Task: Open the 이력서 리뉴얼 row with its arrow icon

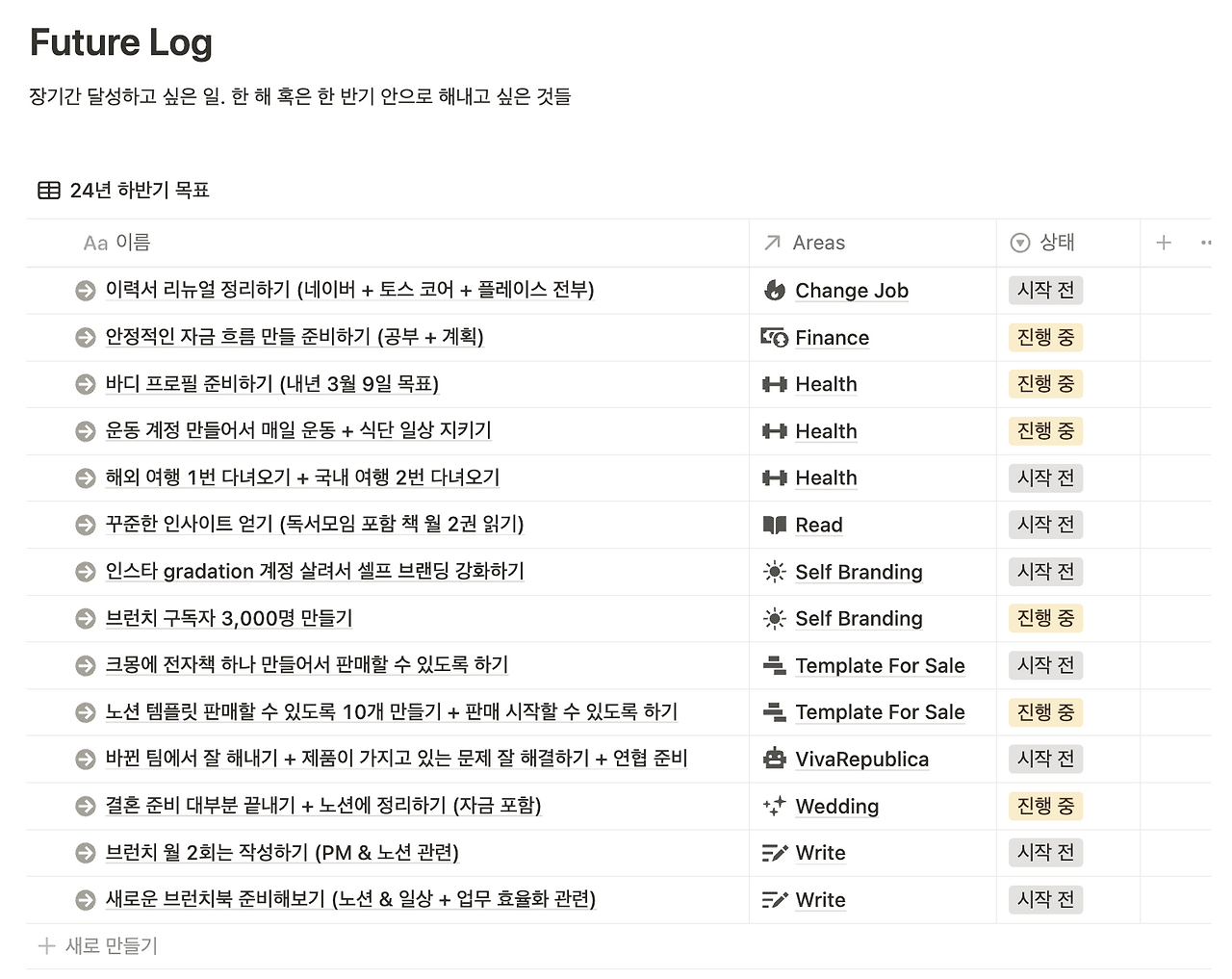Action: click(x=84, y=290)
